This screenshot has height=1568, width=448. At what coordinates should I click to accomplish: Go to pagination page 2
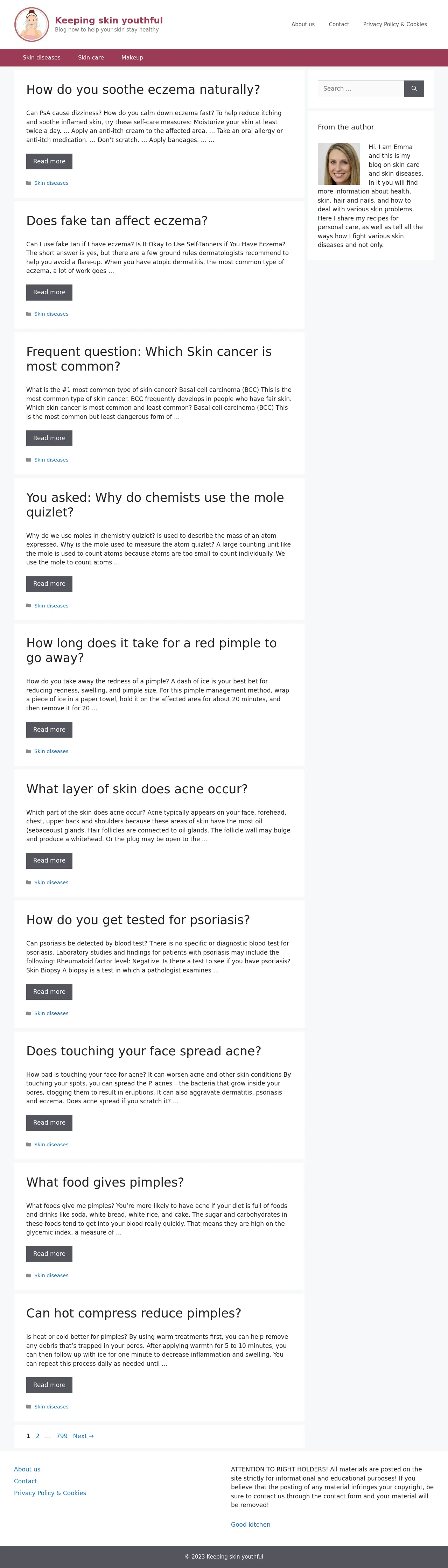point(37,1436)
